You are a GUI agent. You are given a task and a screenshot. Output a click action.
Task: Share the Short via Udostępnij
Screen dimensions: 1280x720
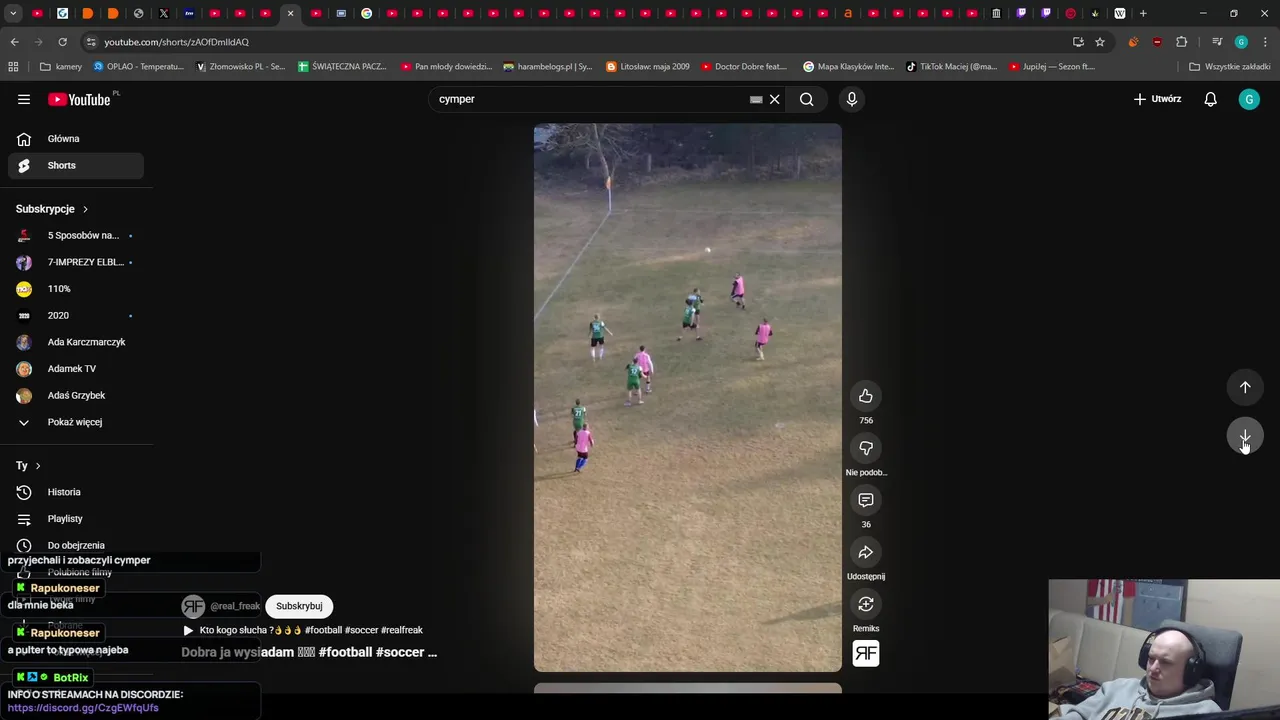(x=866, y=552)
